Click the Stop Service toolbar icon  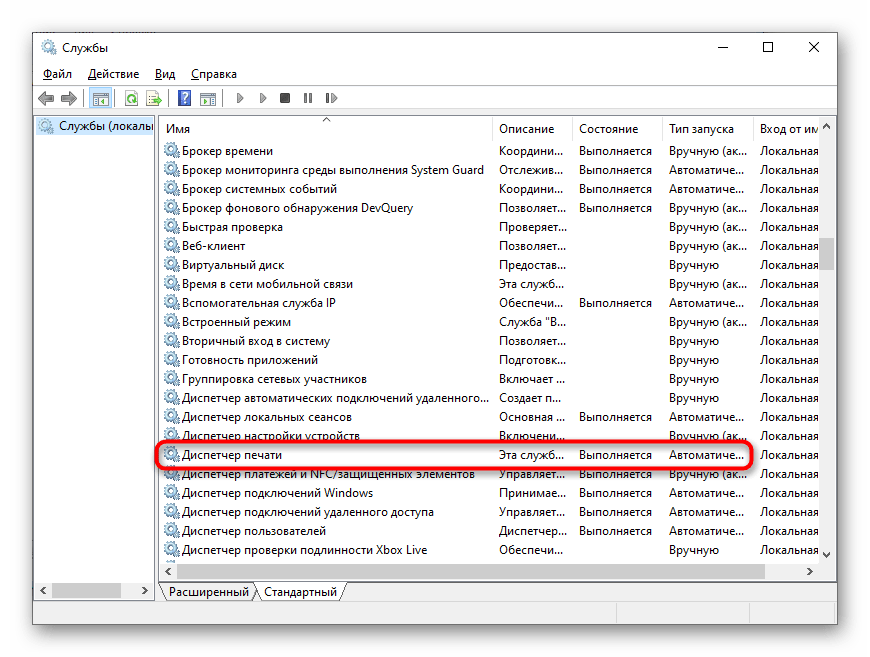pyautogui.click(x=284, y=97)
